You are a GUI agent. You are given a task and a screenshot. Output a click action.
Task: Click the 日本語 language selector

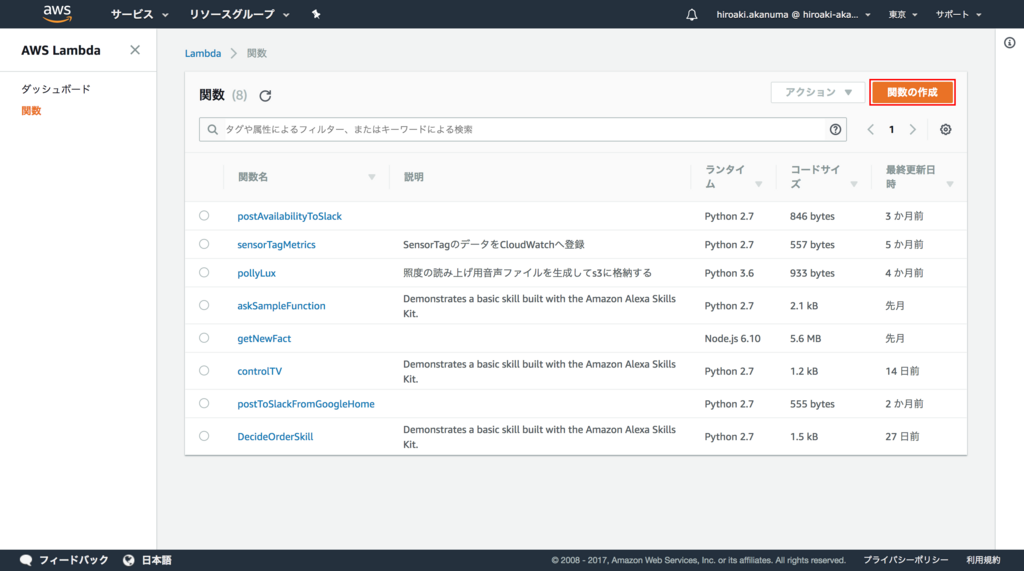point(156,560)
